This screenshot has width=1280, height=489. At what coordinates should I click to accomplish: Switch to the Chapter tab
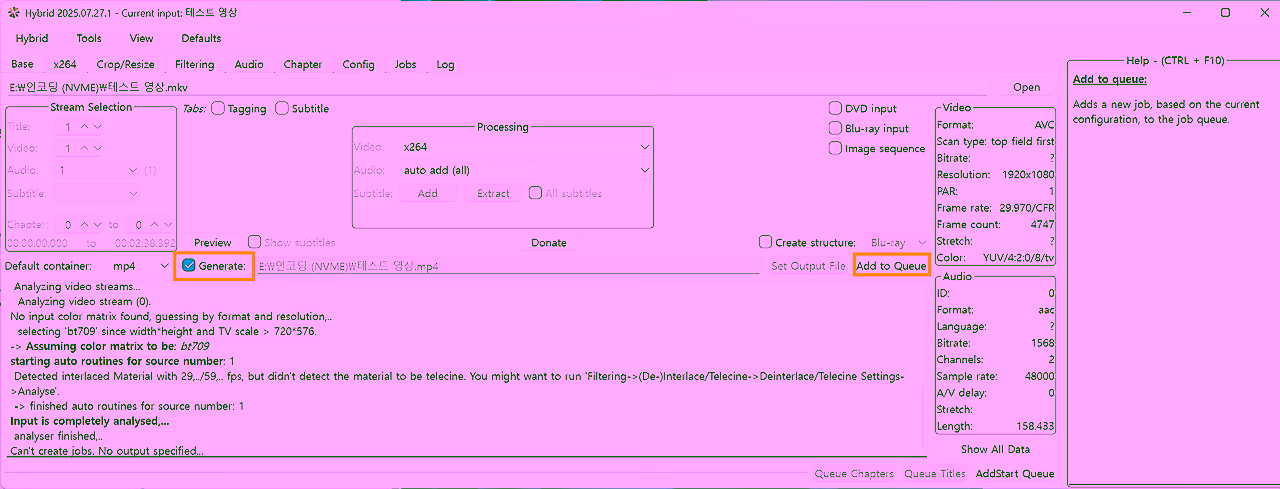pos(303,64)
